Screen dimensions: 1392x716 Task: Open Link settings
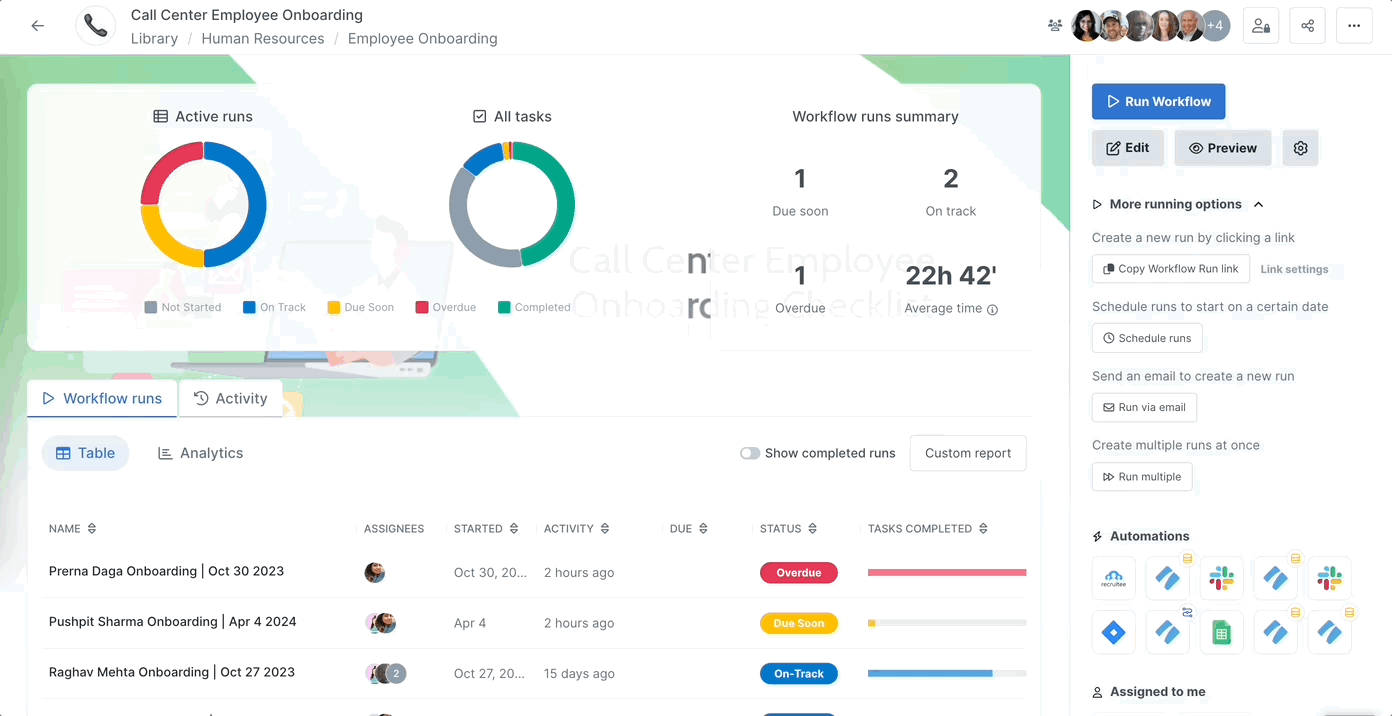[x=1294, y=269]
